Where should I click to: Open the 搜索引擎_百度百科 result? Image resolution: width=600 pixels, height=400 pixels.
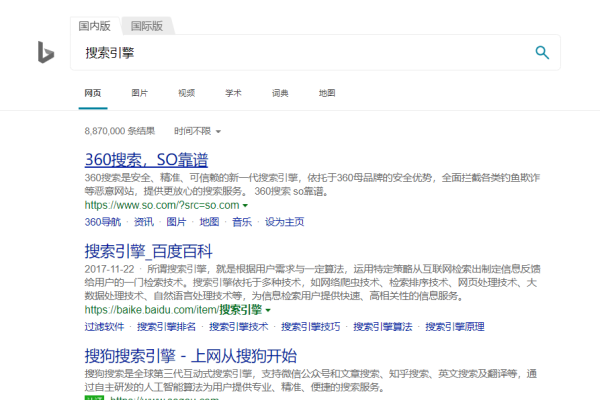point(148,251)
